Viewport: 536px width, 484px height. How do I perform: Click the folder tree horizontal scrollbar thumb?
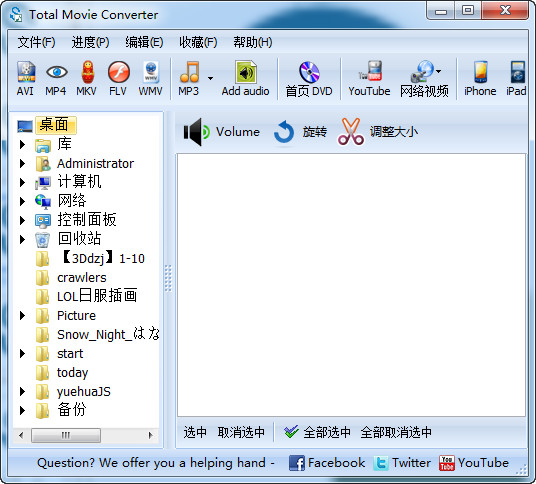click(66, 435)
